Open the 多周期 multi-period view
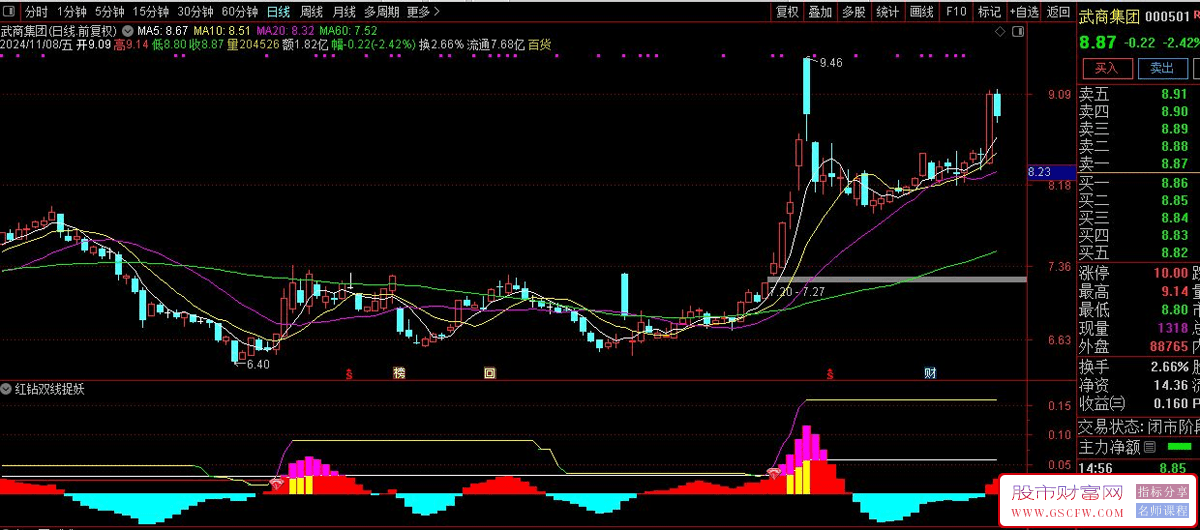The height and width of the screenshot is (530, 1200). (x=382, y=12)
